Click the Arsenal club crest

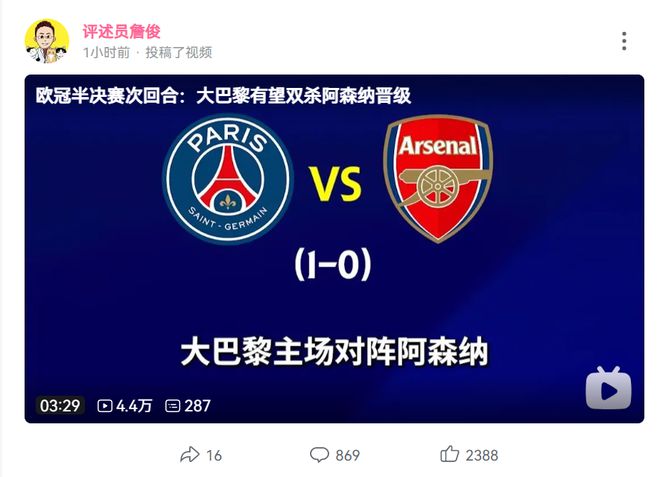[438, 179]
